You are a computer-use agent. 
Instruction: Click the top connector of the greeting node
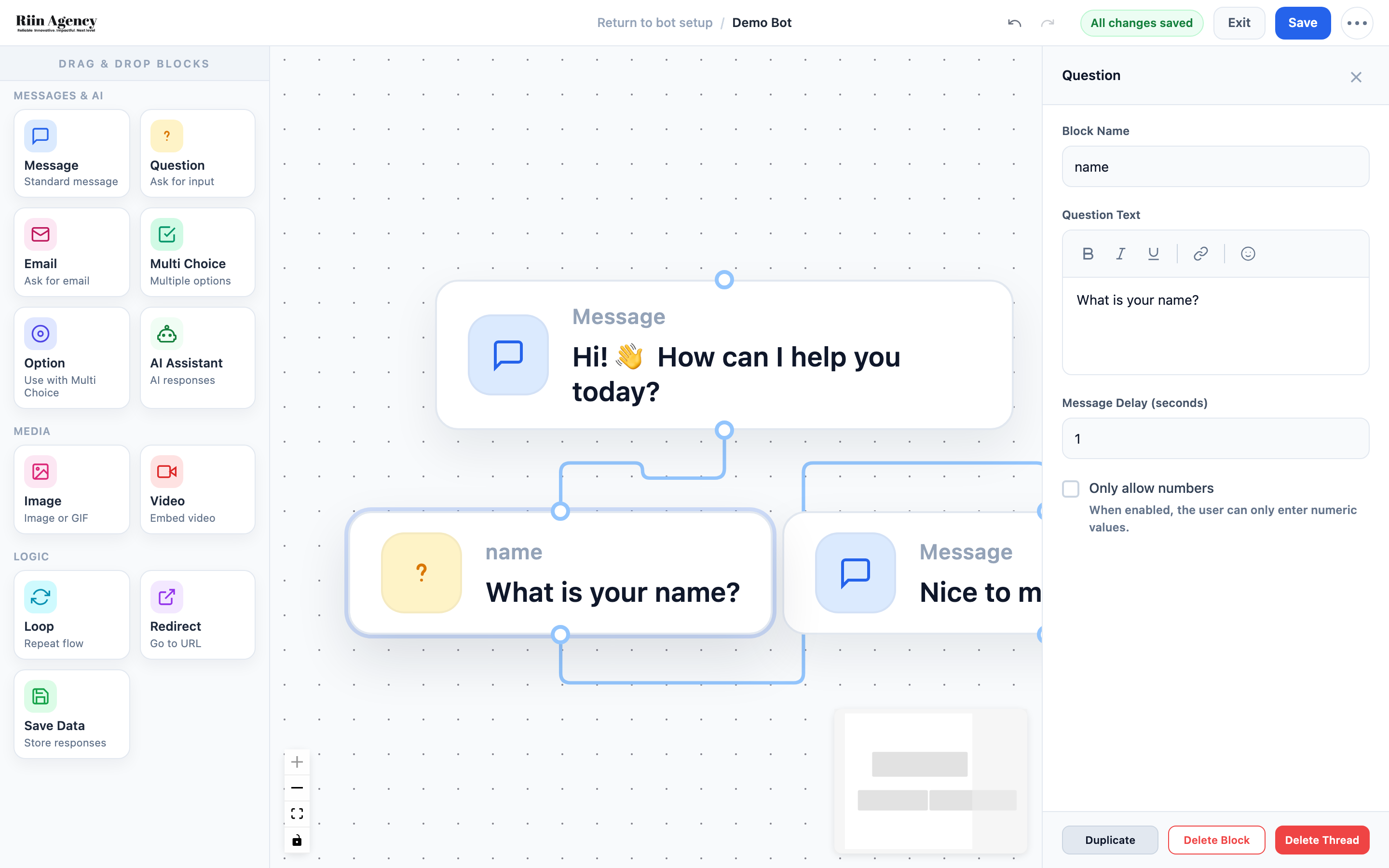(x=724, y=280)
